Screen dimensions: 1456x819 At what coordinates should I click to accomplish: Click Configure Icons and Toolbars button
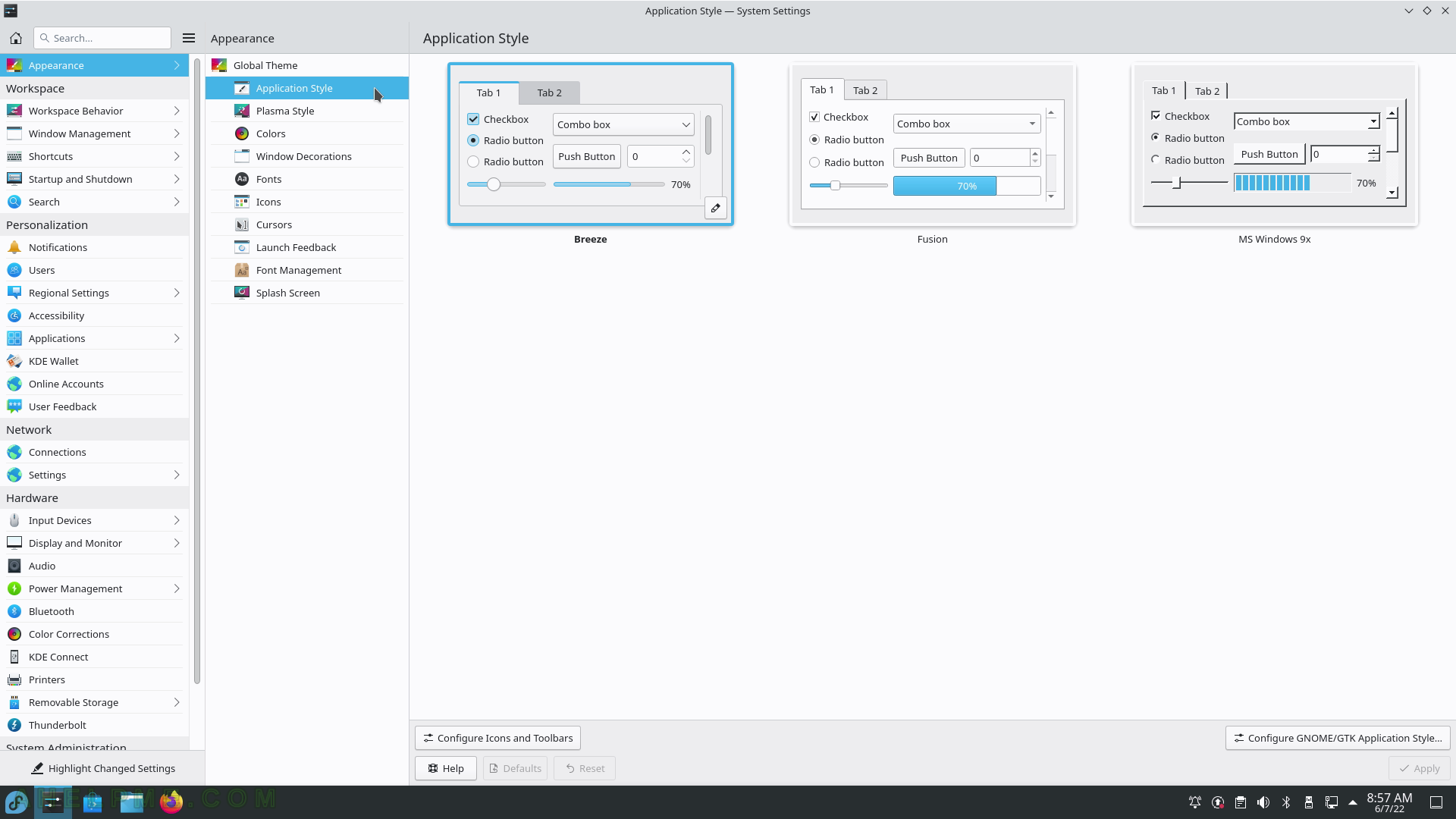(x=497, y=738)
